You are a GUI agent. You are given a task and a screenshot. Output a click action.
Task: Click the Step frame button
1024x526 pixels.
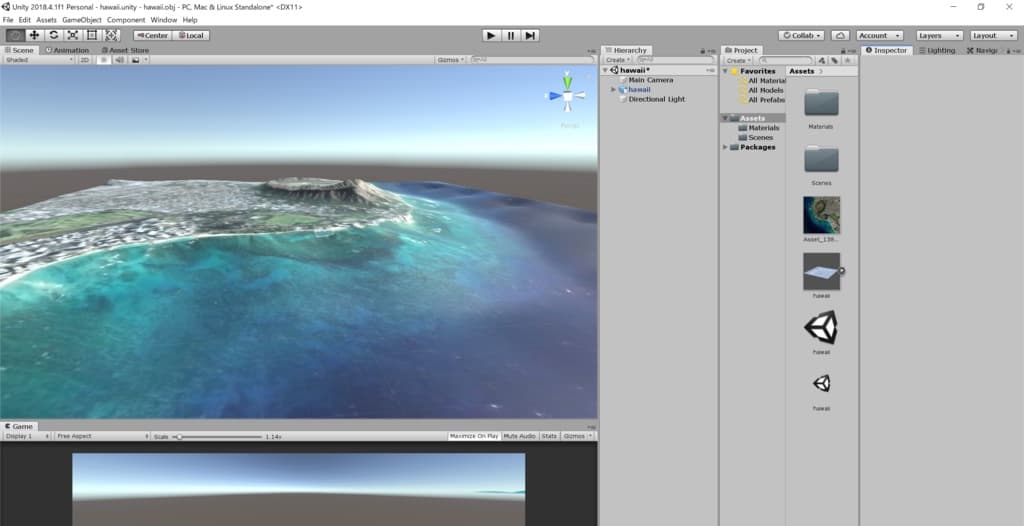(x=530, y=35)
